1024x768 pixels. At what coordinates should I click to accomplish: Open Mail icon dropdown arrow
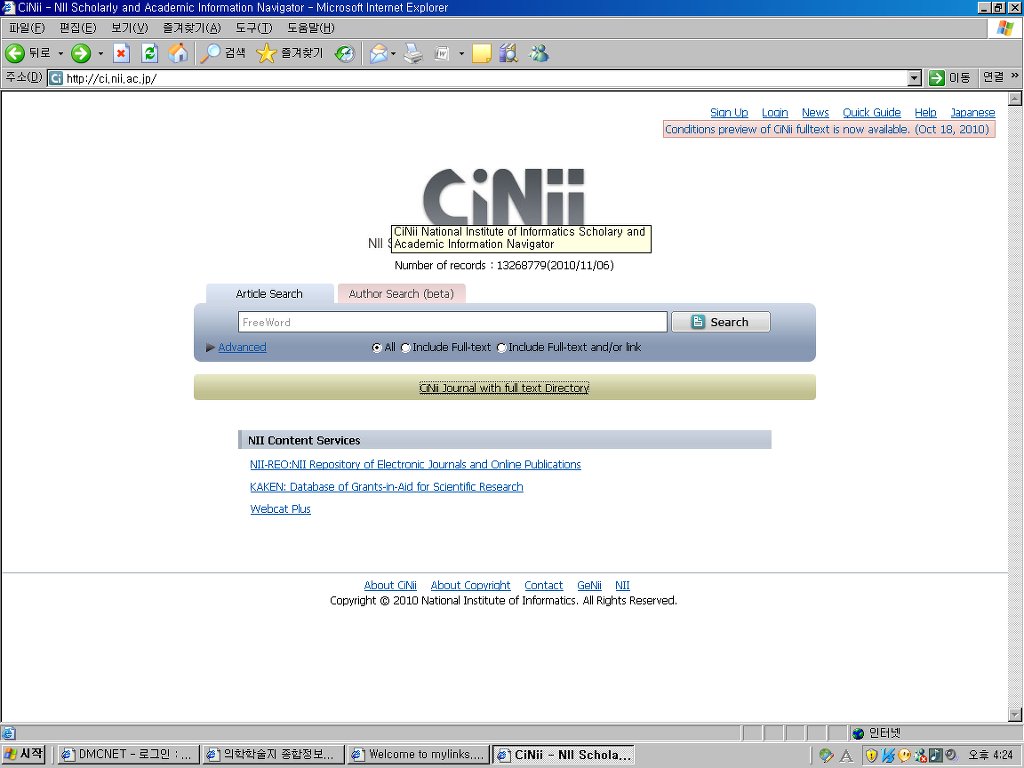[x=393, y=54]
